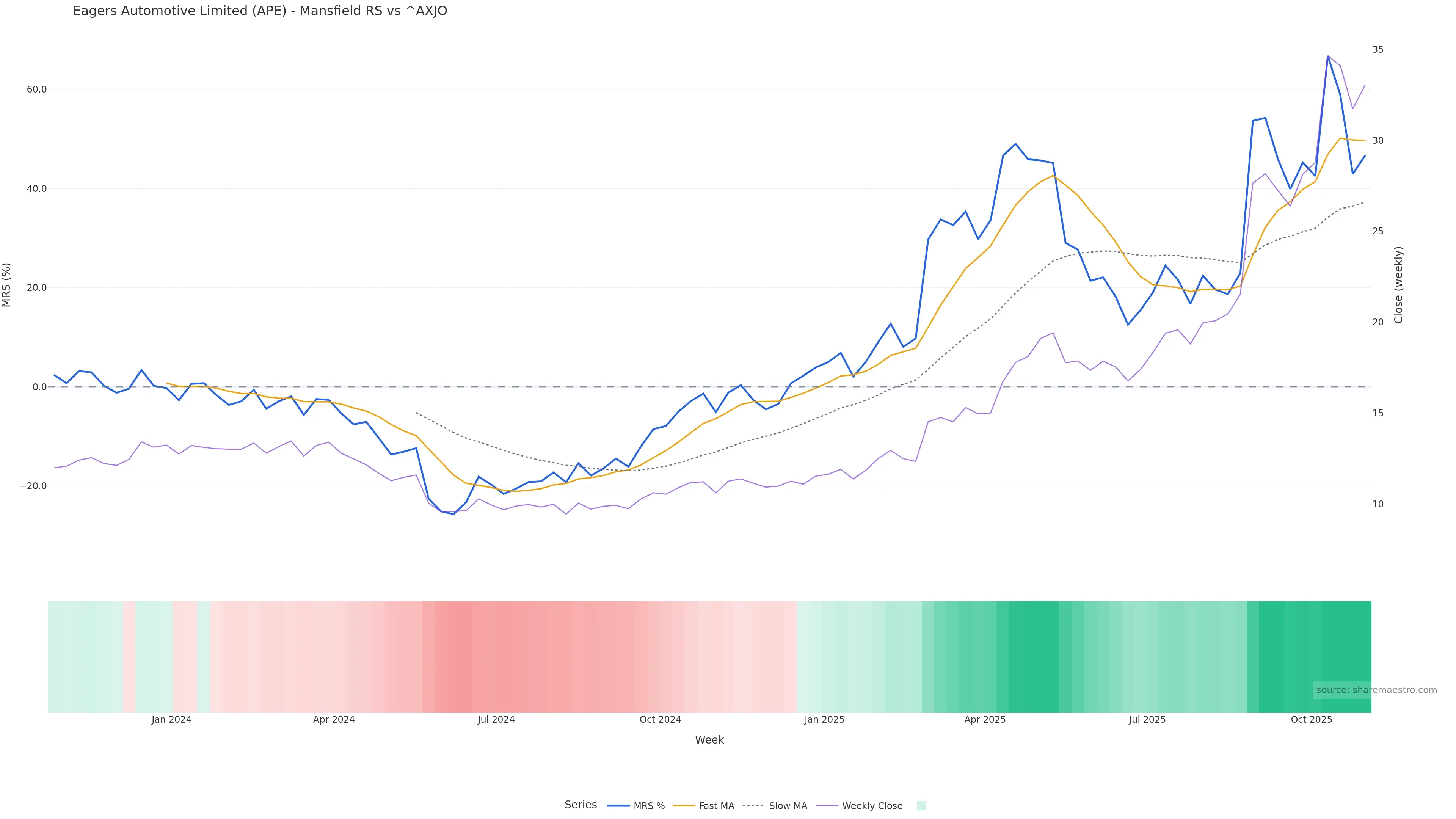Image resolution: width=1456 pixels, height=819 pixels.
Task: Select the Jan 2024 x-axis label
Action: coord(171,720)
